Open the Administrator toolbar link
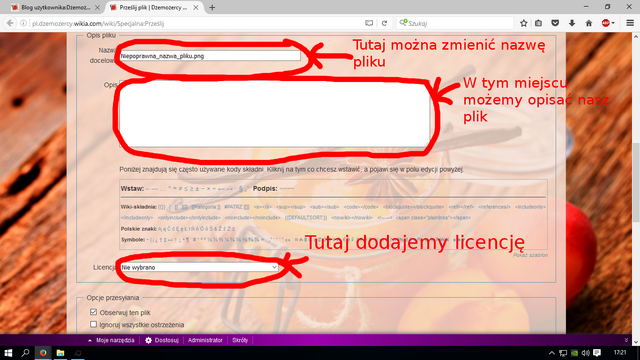 pos(205,340)
